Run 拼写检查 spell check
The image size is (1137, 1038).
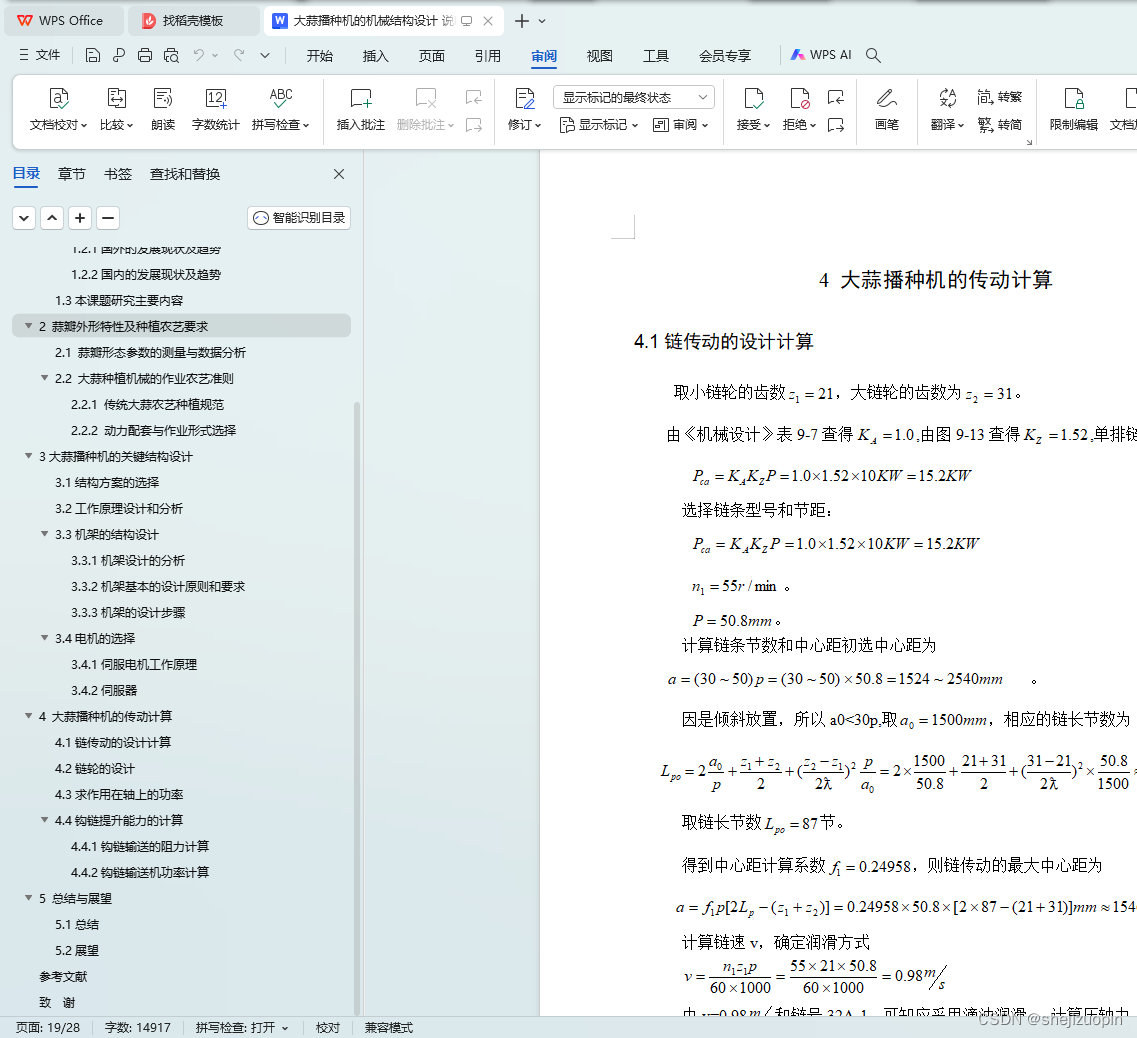tap(281, 110)
